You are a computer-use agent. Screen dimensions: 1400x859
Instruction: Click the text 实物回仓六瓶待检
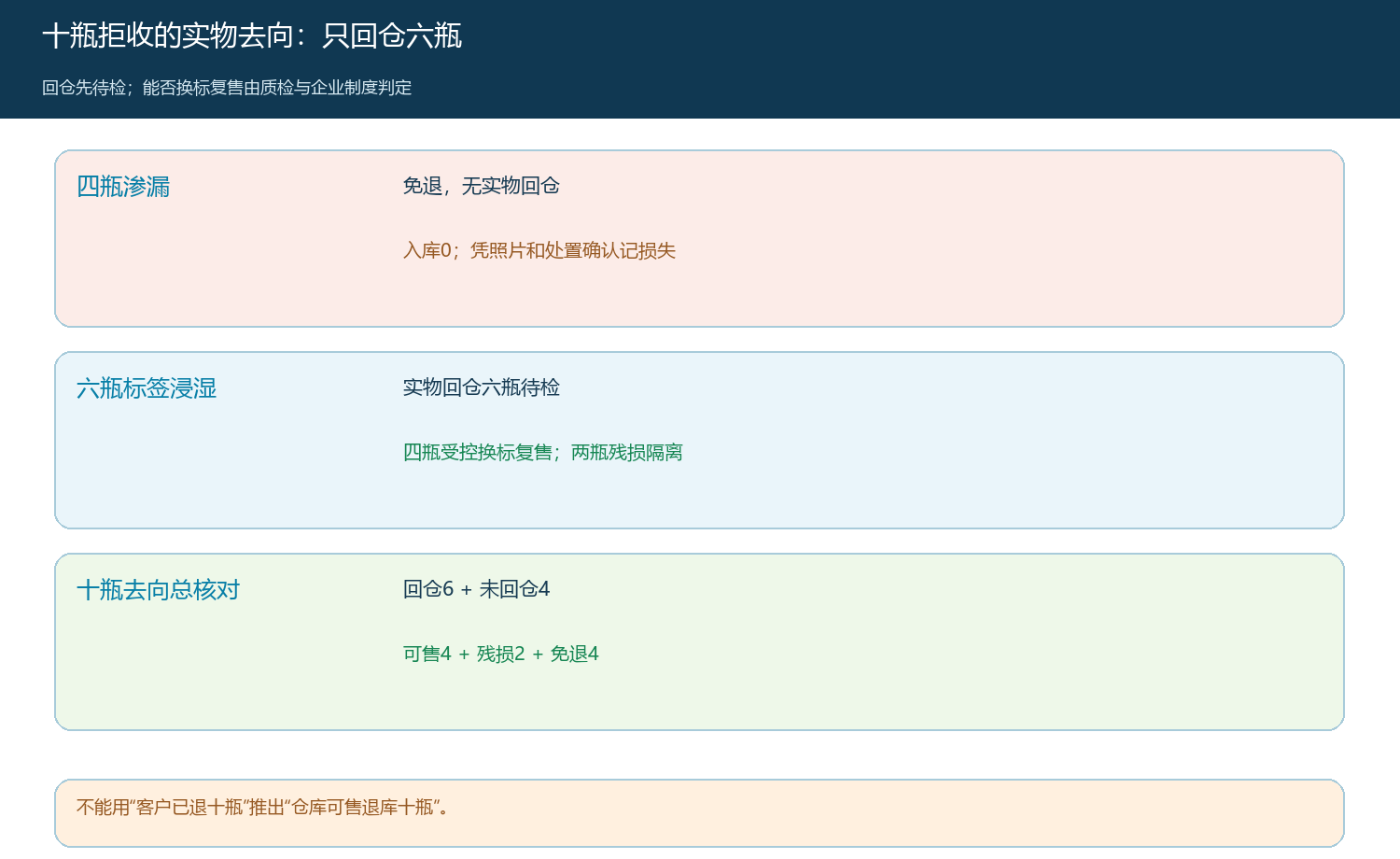pos(482,387)
